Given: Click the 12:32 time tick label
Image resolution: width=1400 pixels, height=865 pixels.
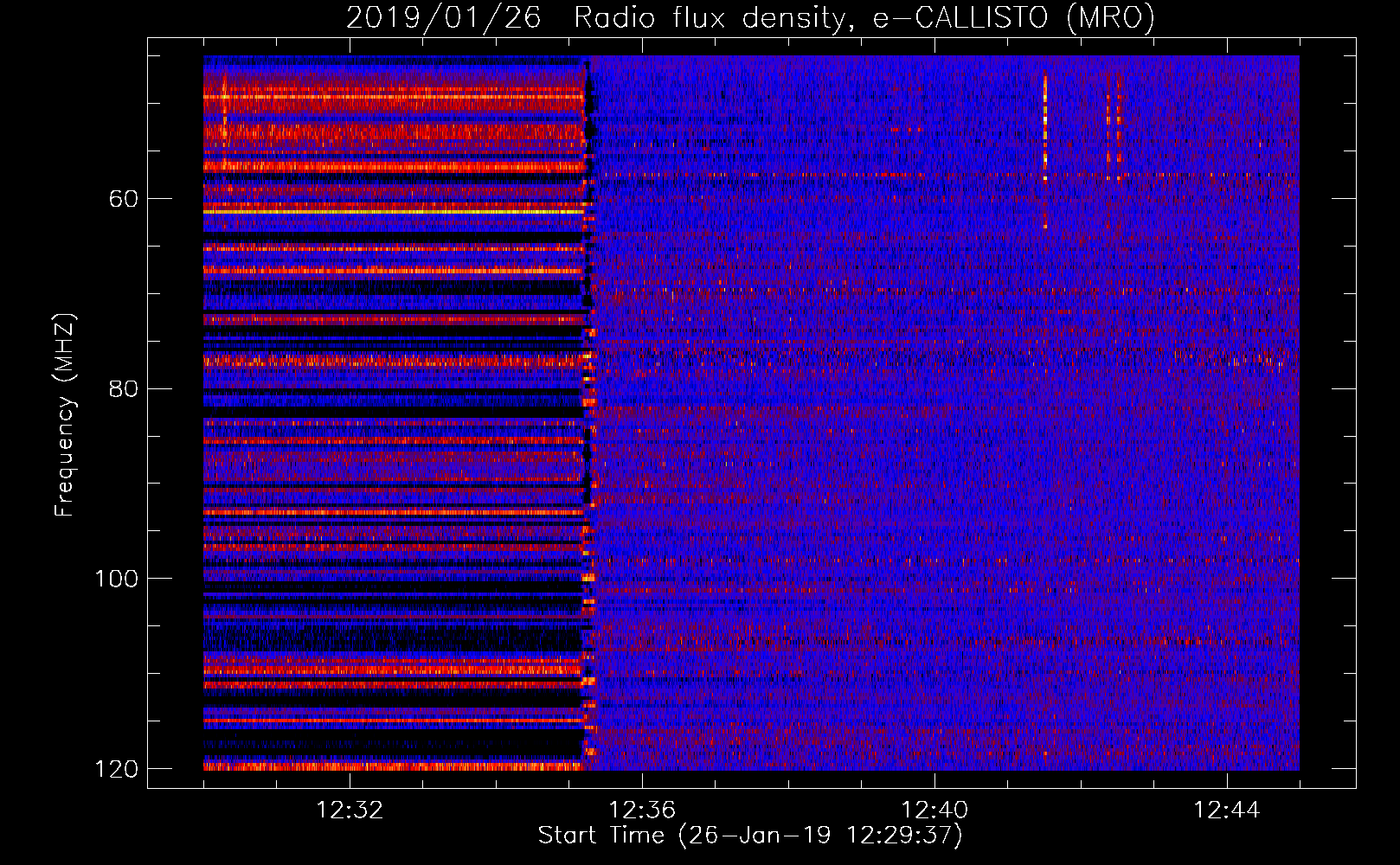Looking at the screenshot, I should 350,811.
